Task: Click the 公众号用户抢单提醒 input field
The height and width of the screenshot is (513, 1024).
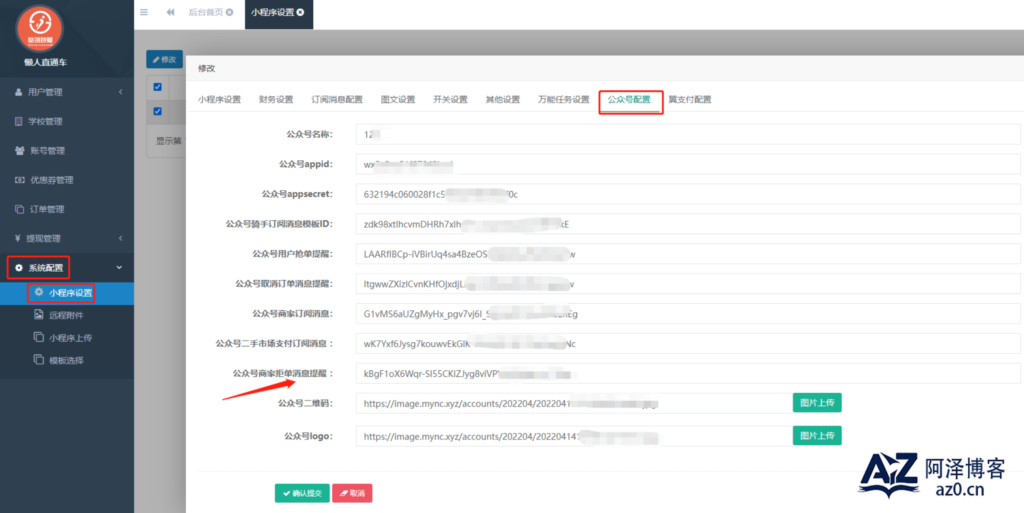Action: [688, 254]
